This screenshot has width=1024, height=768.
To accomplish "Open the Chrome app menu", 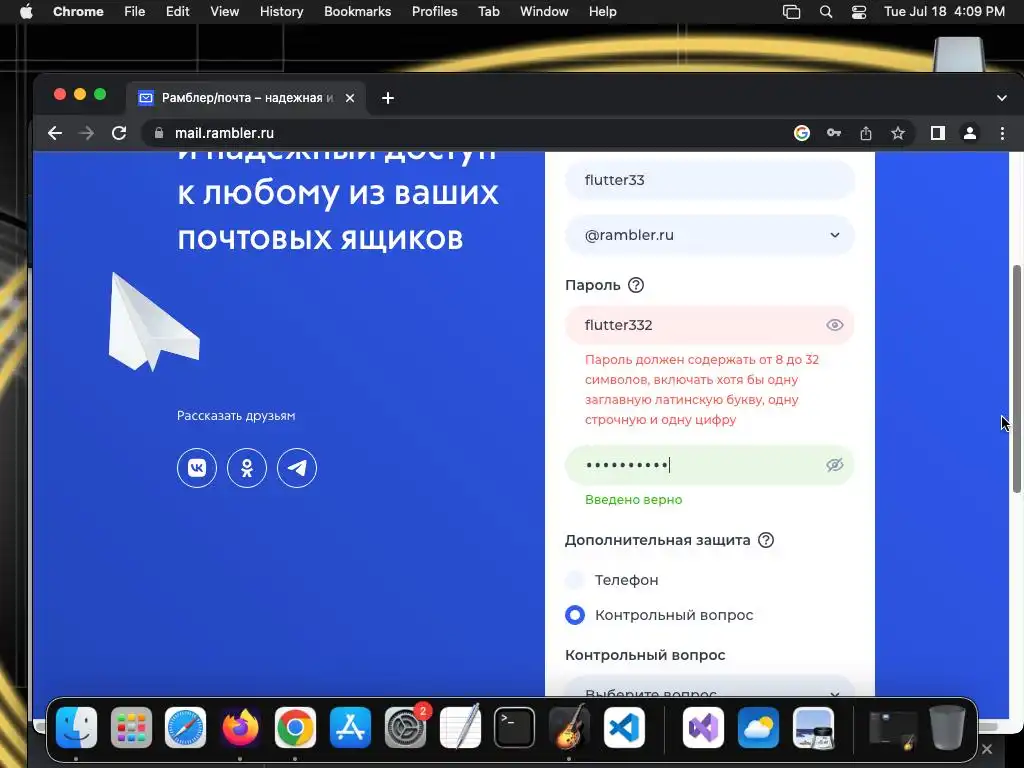I will (78, 12).
